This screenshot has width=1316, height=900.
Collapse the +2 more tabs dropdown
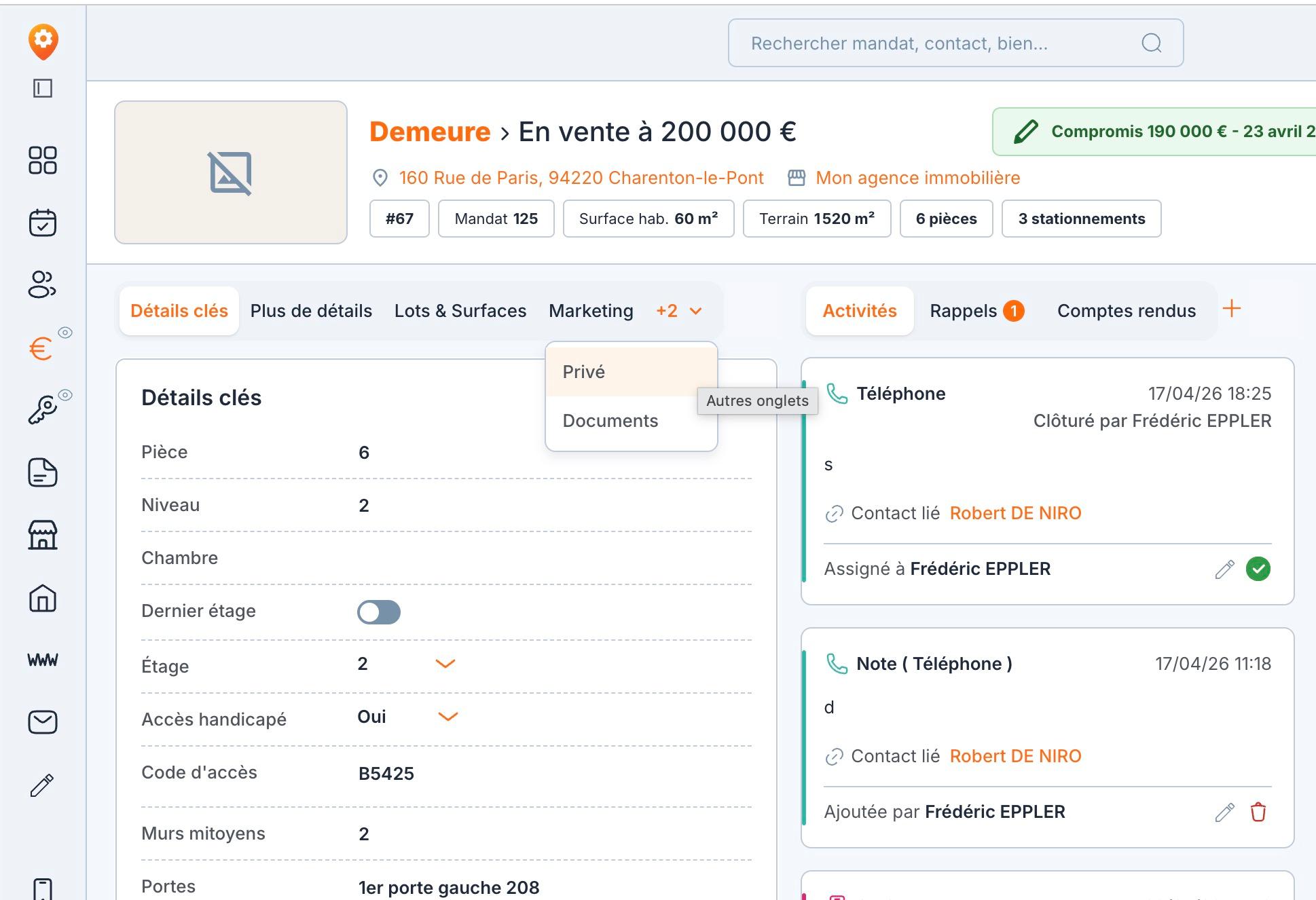pyautogui.click(x=679, y=311)
